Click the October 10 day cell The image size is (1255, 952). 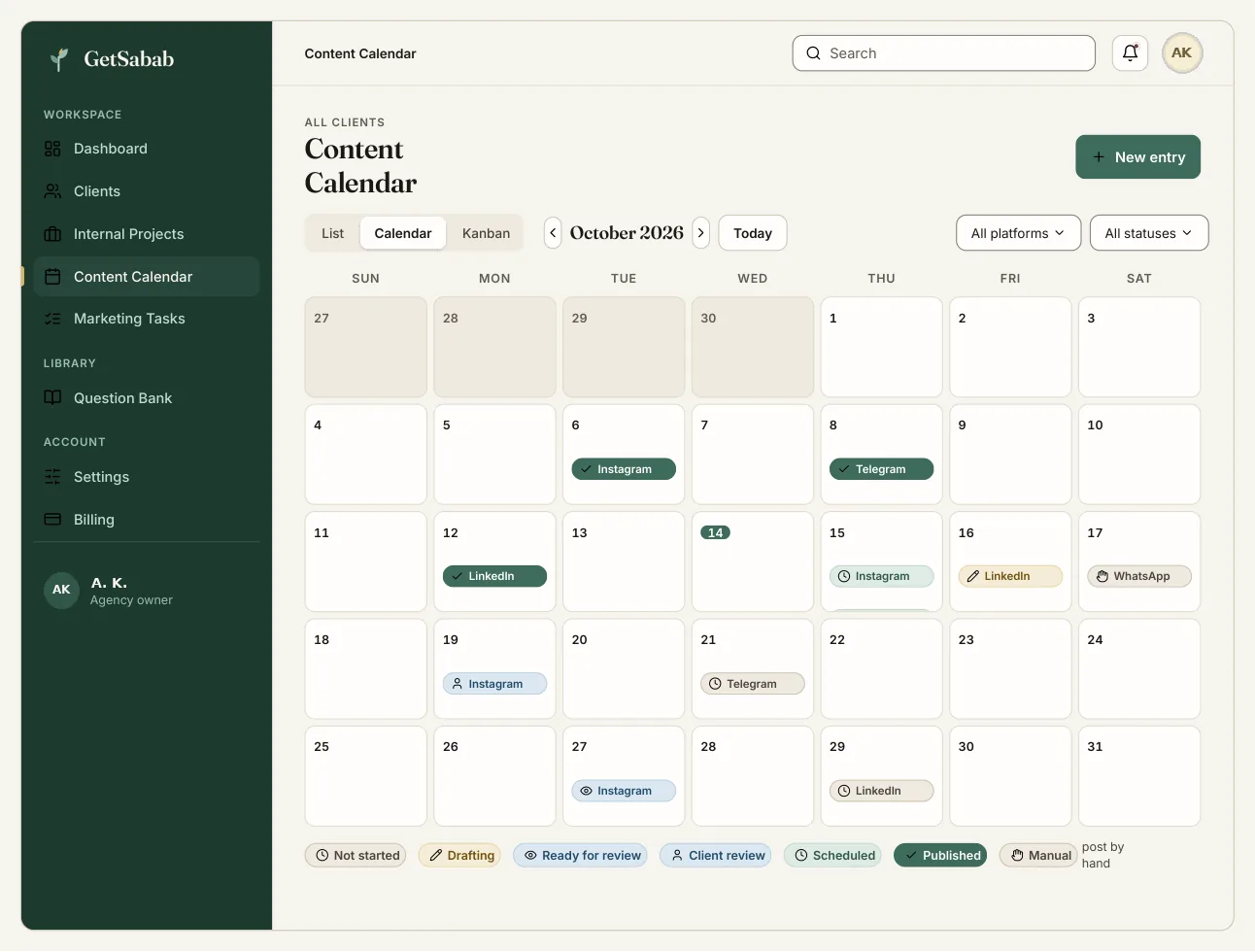click(1139, 455)
